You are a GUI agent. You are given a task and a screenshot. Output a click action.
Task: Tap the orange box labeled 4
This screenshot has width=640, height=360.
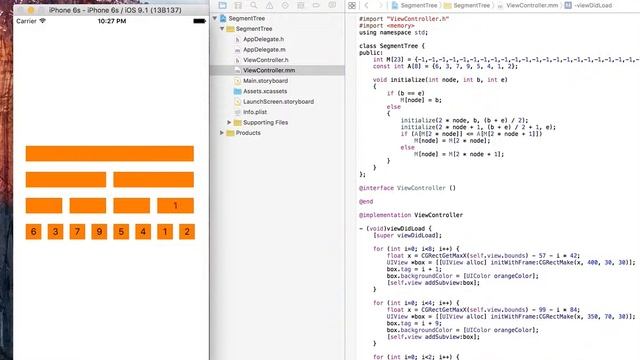coord(143,232)
